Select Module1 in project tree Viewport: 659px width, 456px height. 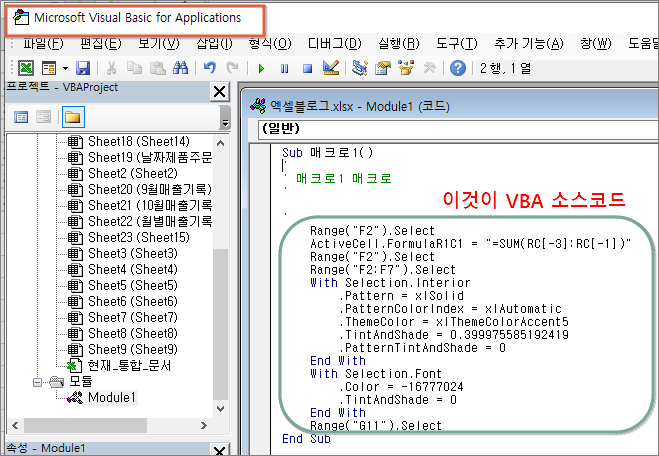click(112, 397)
